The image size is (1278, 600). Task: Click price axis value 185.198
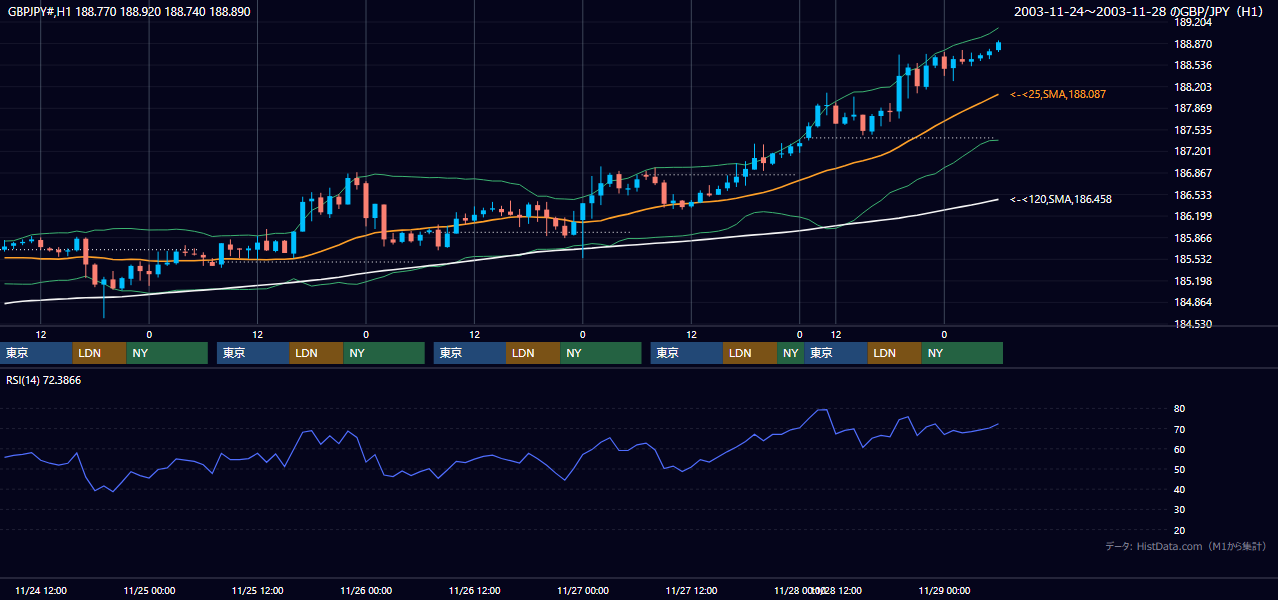[x=1192, y=281]
